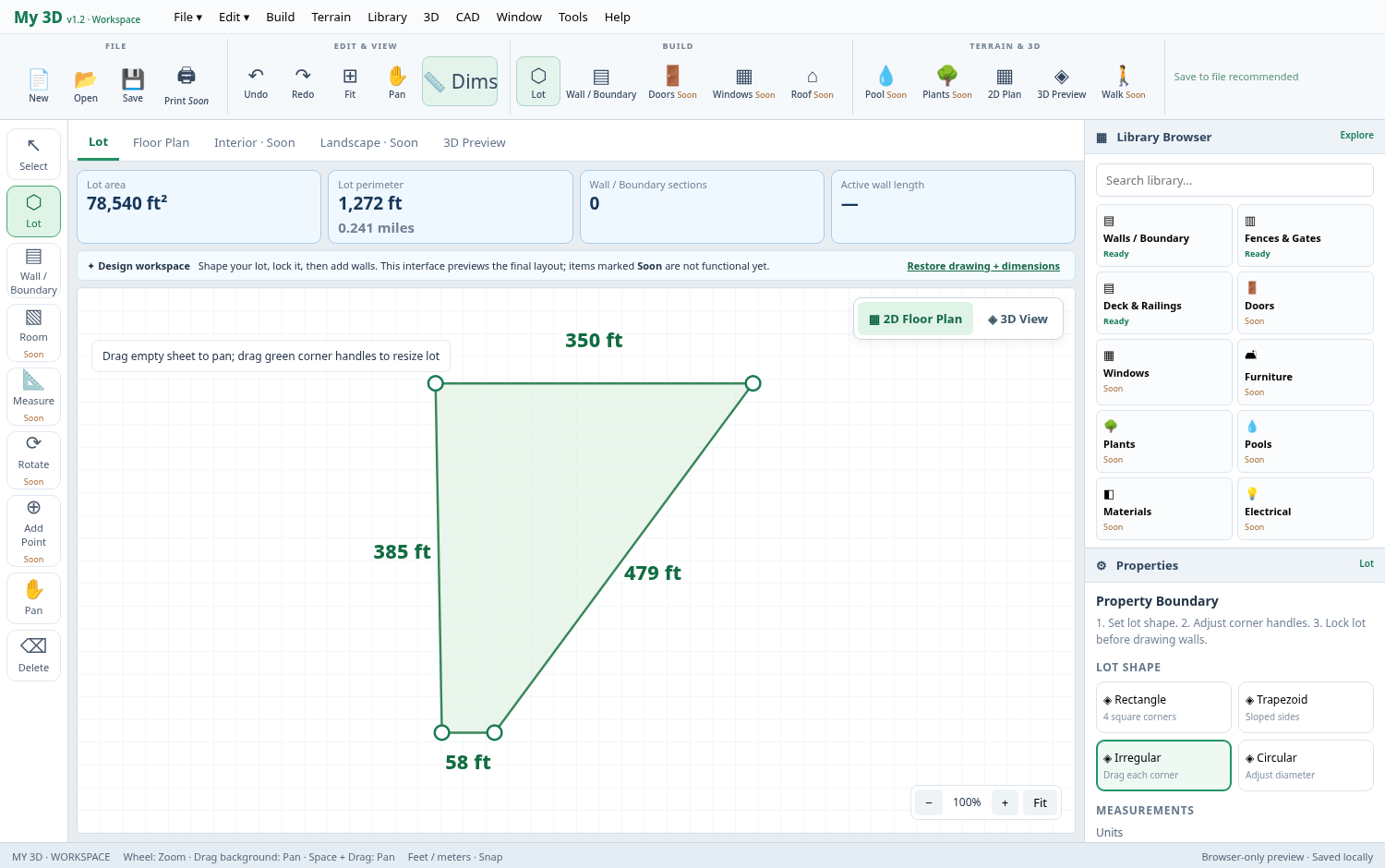The width and height of the screenshot is (1385, 868).
Task: Click Restore drawing + dimensions link
Action: (983, 266)
